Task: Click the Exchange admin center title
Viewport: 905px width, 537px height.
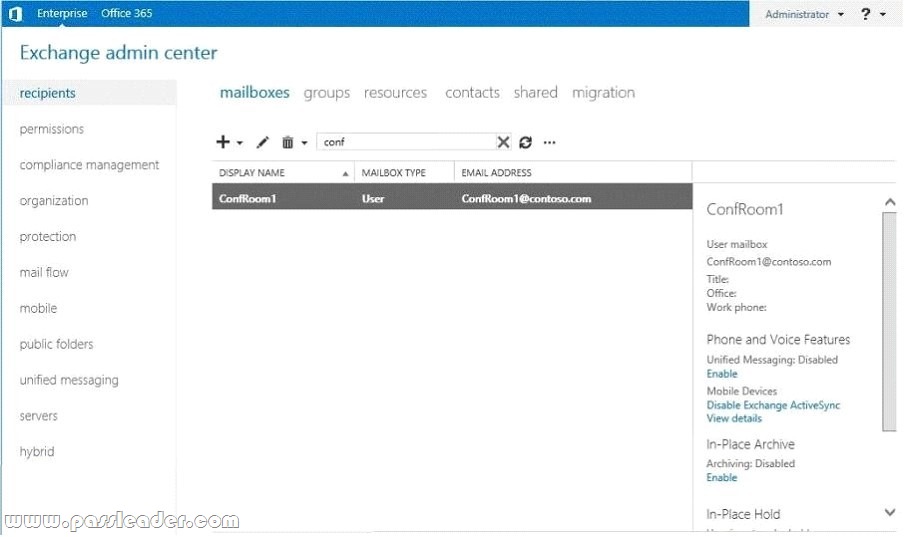Action: coord(118,53)
